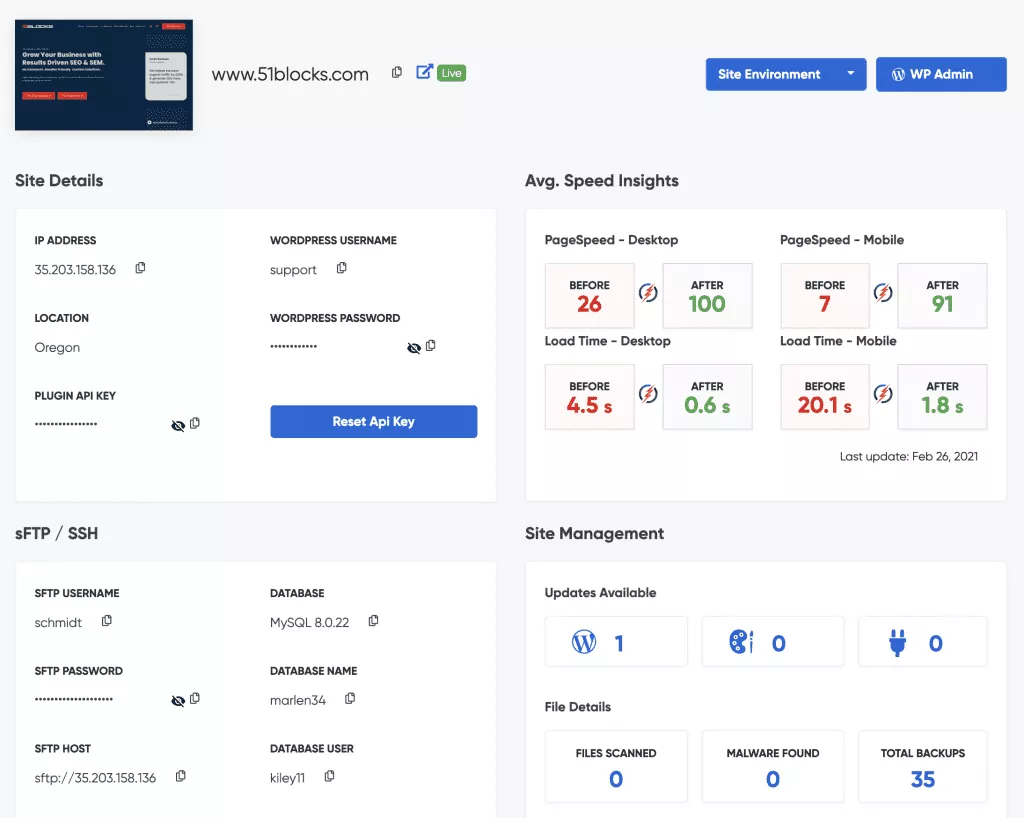This screenshot has height=818, width=1024.
Task: Copy the WordPress password
Action: point(431,346)
